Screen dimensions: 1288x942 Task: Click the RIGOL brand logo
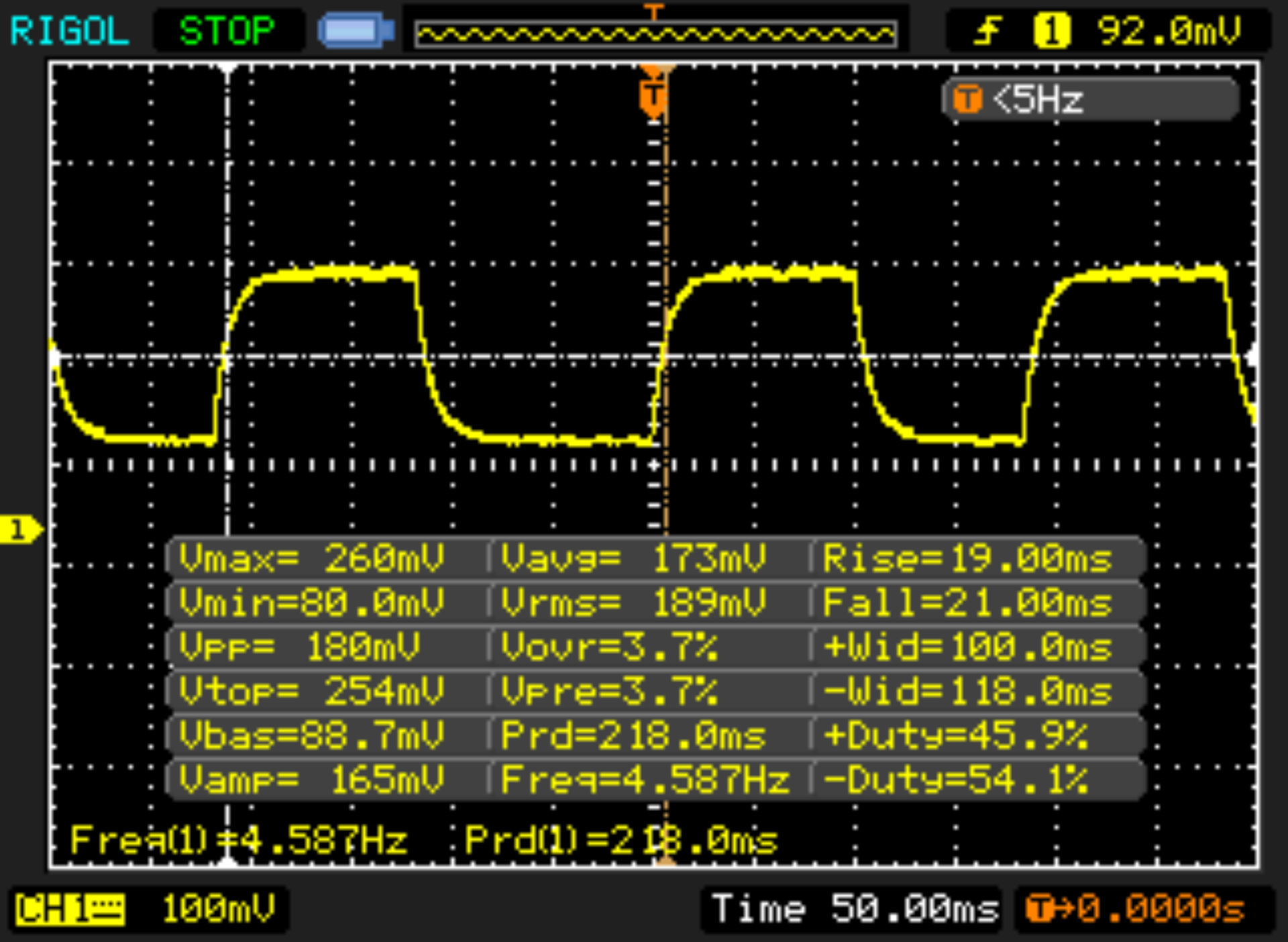click(x=69, y=31)
